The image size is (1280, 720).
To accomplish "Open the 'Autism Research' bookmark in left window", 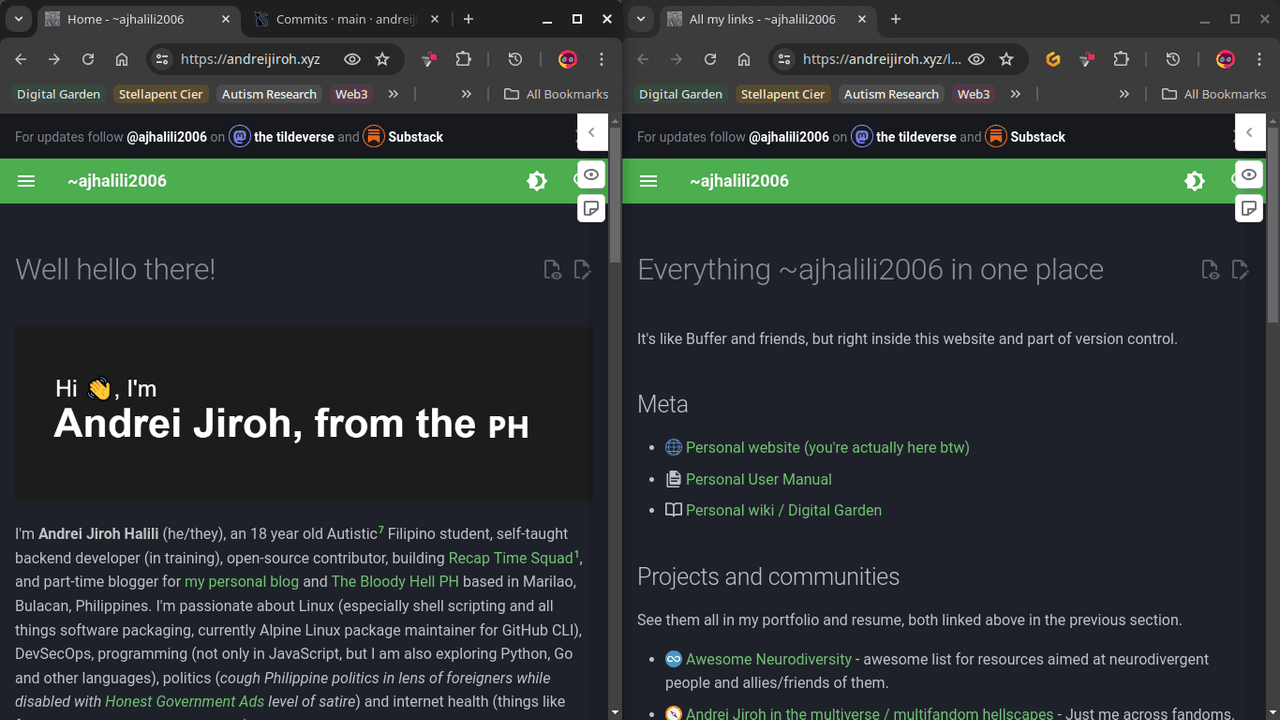I will (x=269, y=94).
